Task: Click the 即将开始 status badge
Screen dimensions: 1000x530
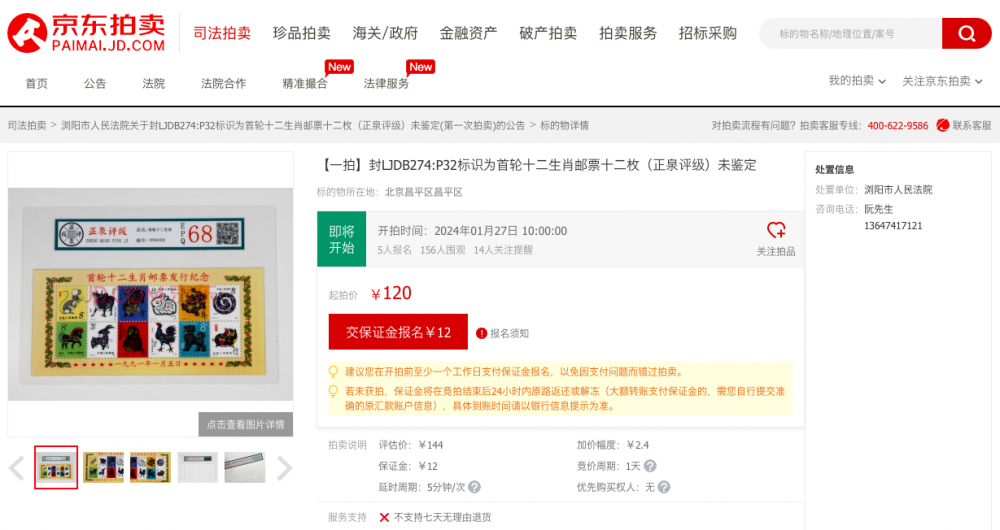Action: pyautogui.click(x=341, y=239)
